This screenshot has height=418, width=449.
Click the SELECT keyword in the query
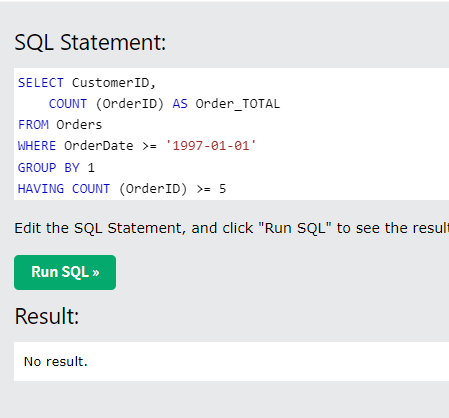click(41, 83)
